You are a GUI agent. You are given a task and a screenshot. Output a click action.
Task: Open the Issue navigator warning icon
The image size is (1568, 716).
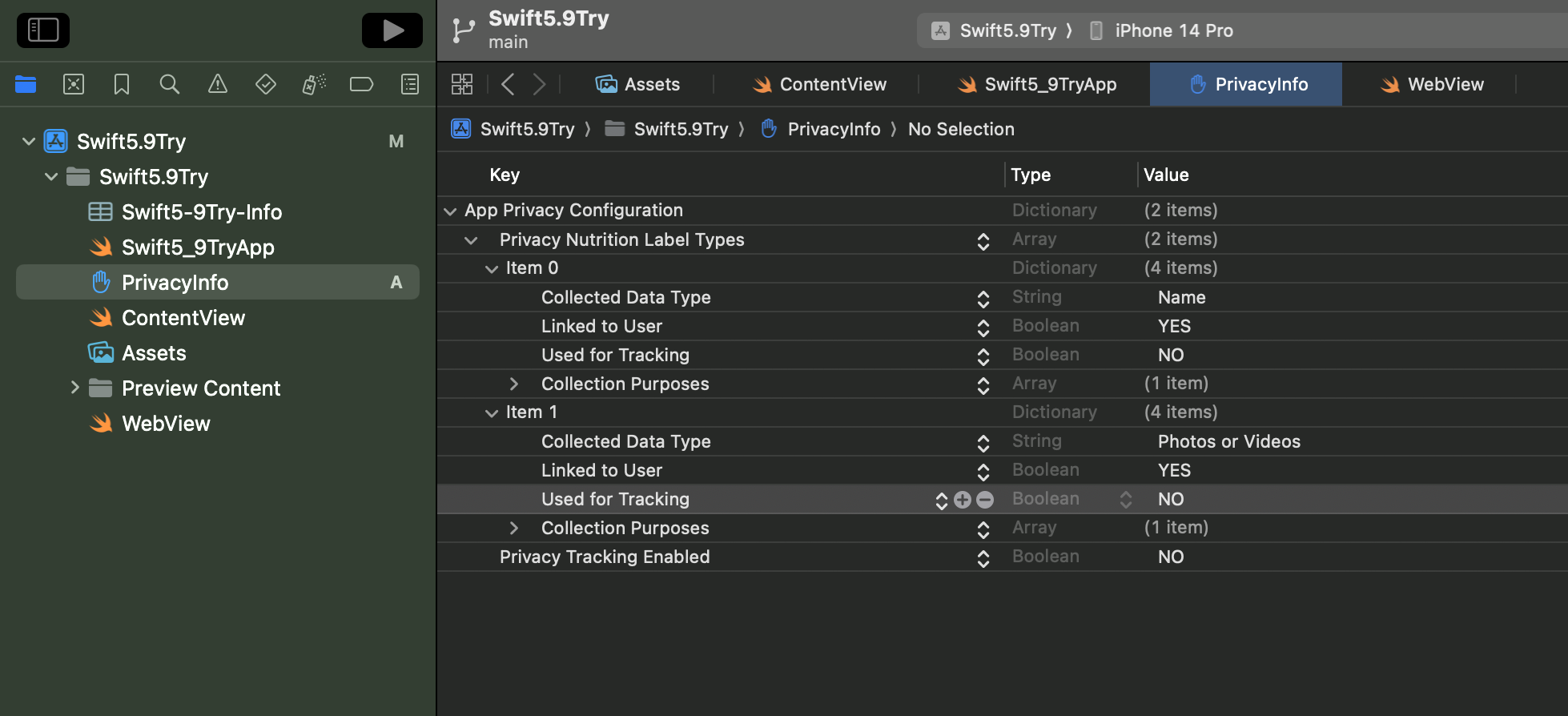[217, 84]
